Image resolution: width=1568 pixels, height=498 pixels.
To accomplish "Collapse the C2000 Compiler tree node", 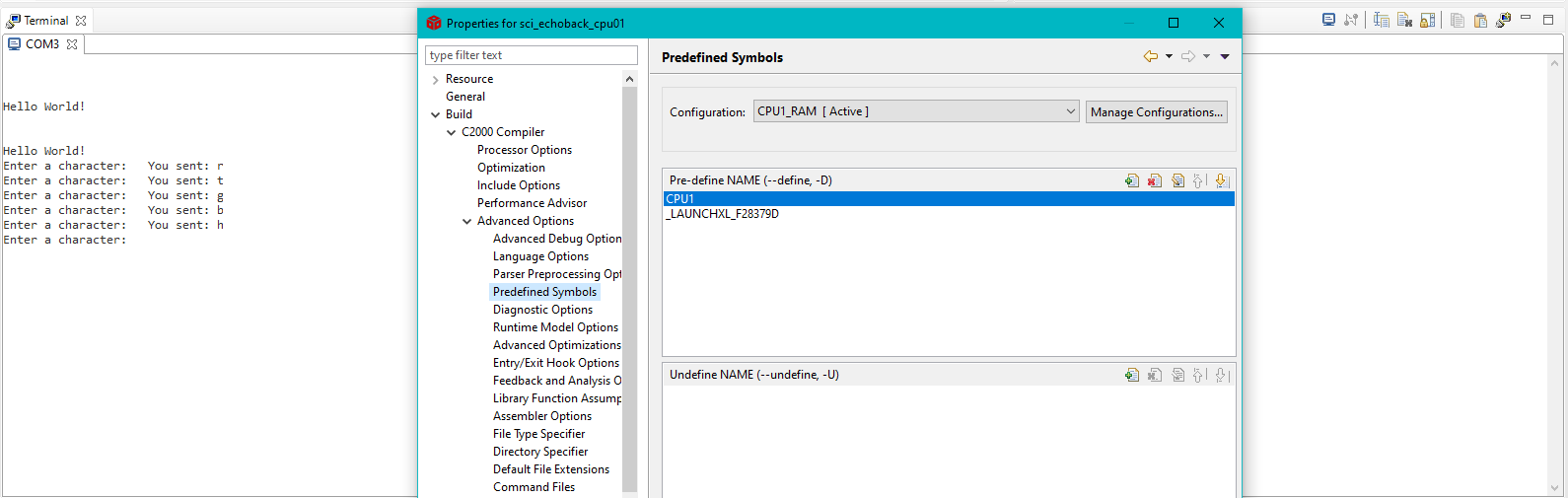I will 452,132.
